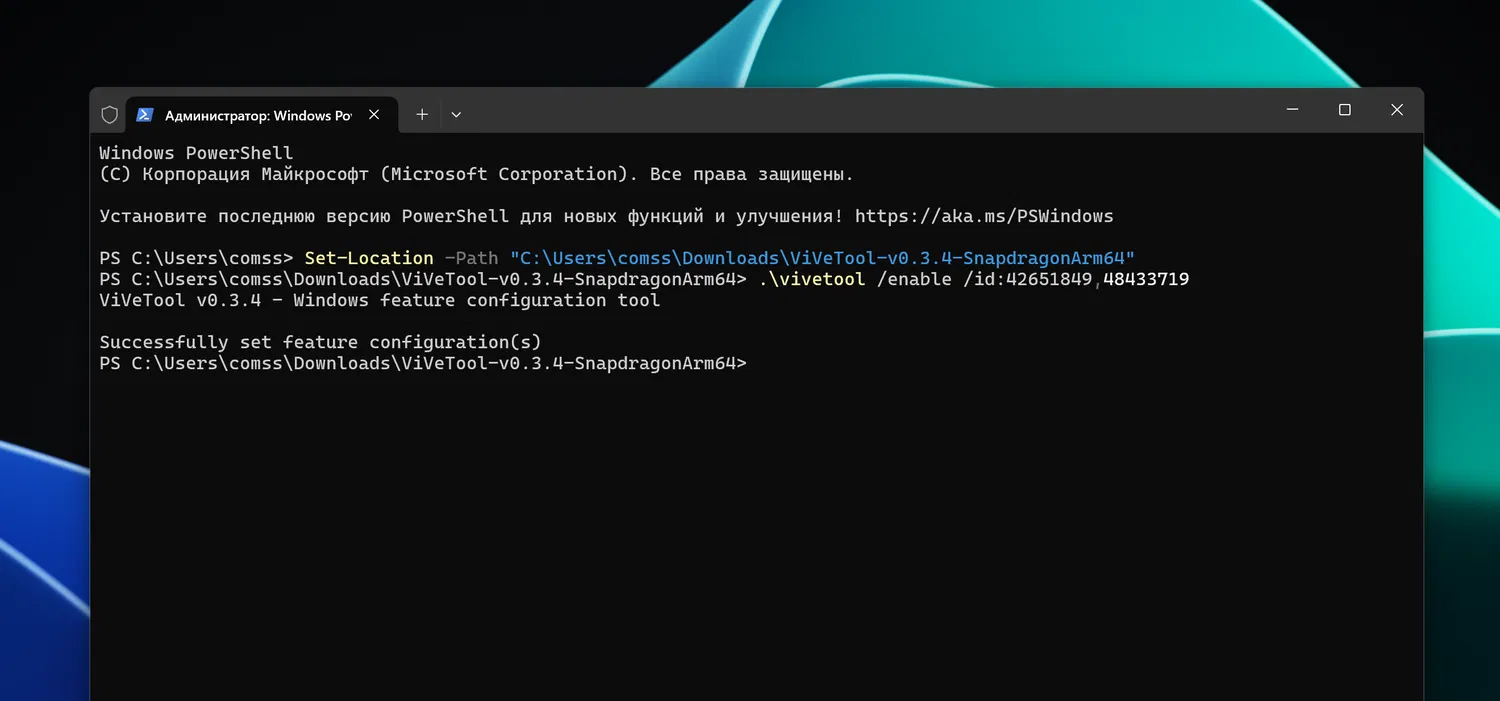Click the /enable parameter text
This screenshot has width=1500, height=701.
click(x=914, y=279)
